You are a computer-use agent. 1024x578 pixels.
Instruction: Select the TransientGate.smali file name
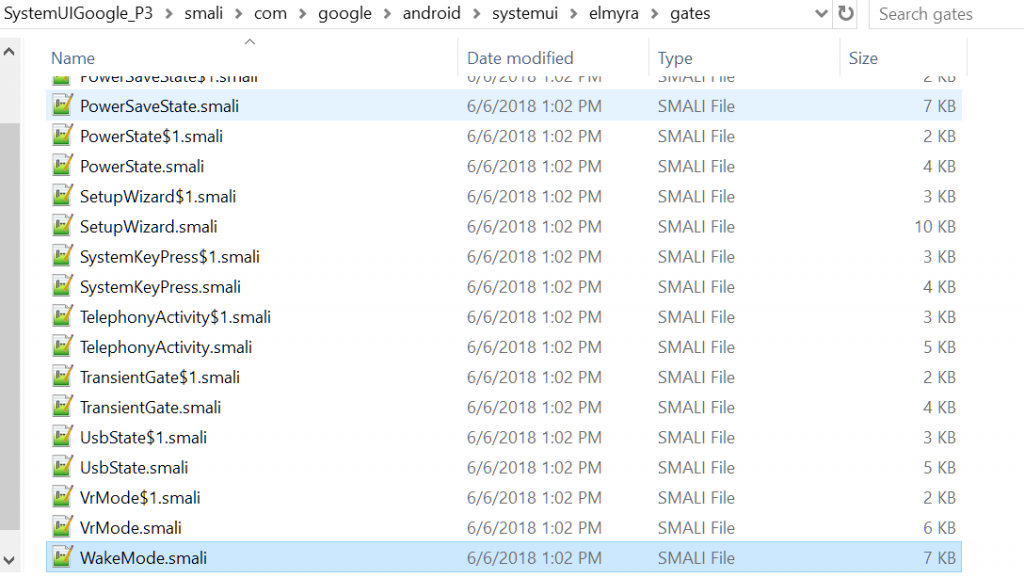pos(150,407)
